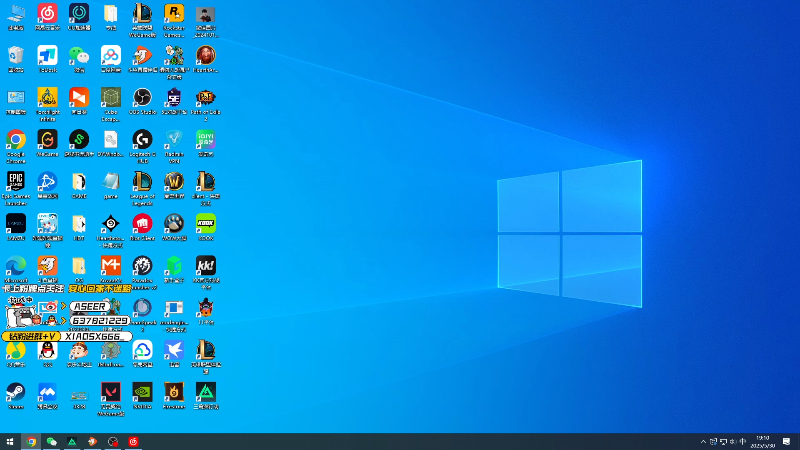This screenshot has height=450, width=800.
Task: Select the Path of Exile 2 shortcut
Action: [x=206, y=104]
